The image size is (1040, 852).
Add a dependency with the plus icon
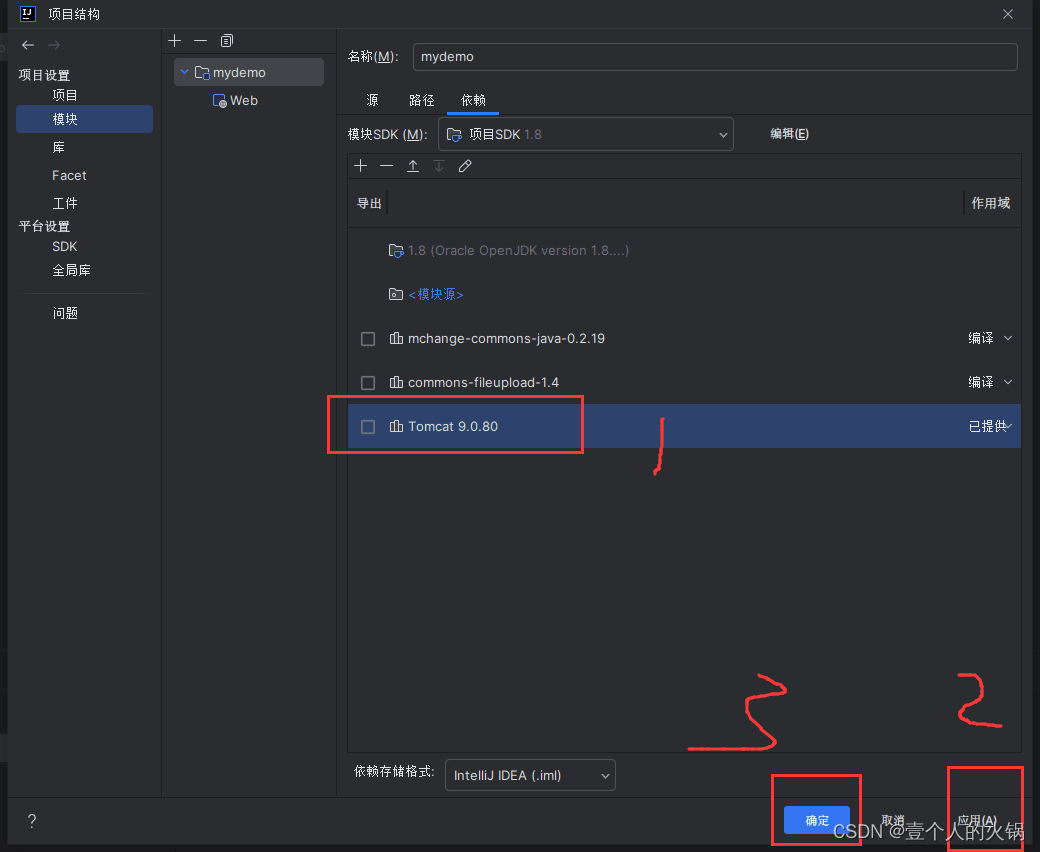361,166
